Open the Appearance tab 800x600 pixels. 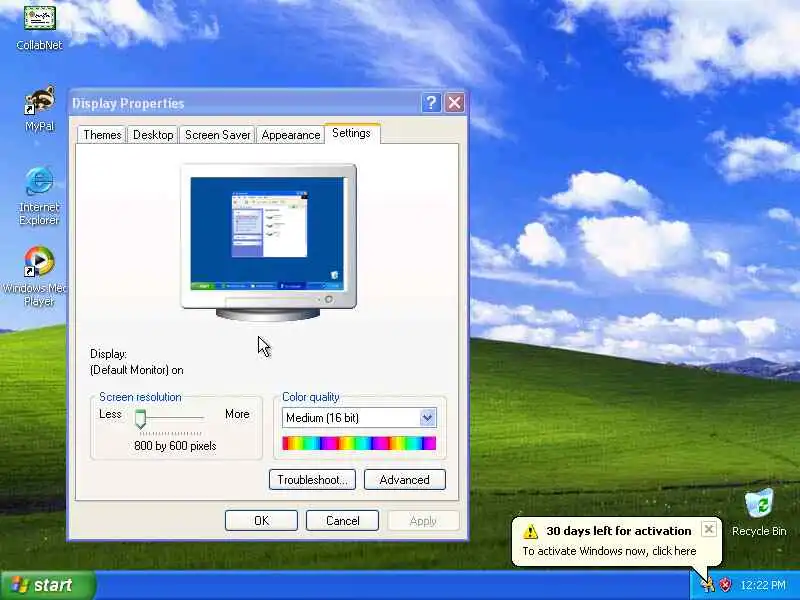click(x=291, y=135)
